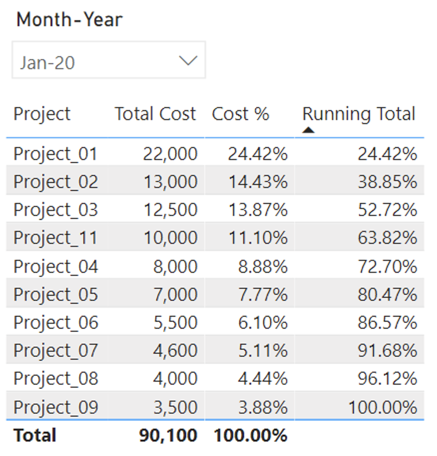Open the Month-Year slicer dropdown chevron

188,61
